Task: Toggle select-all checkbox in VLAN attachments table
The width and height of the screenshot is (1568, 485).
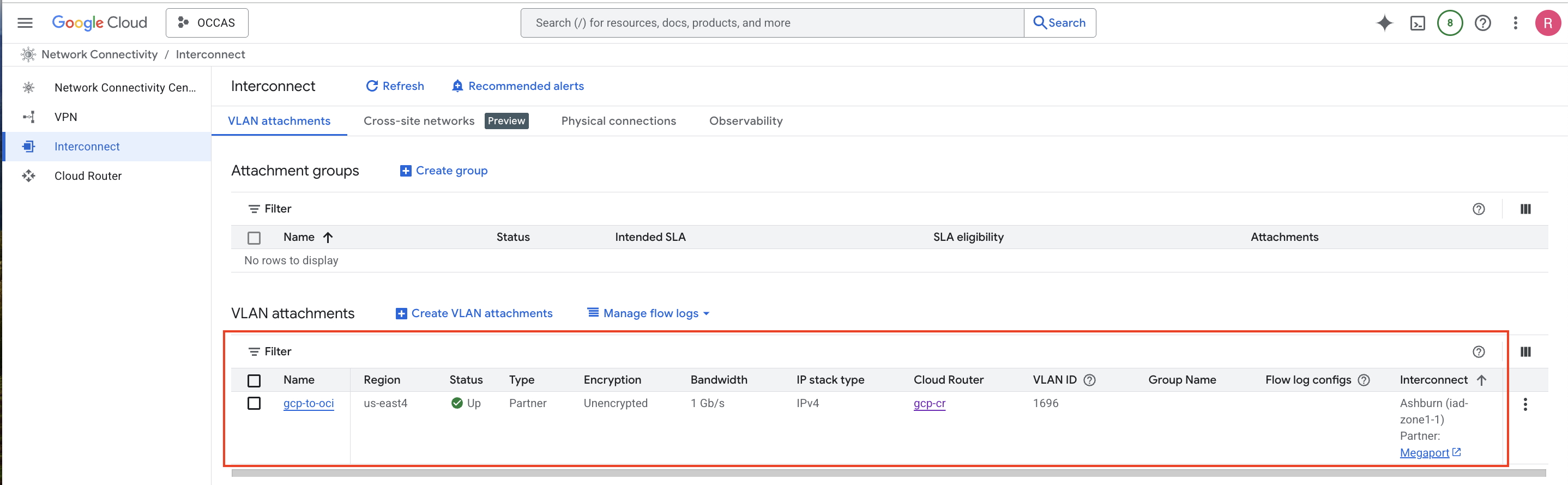Action: [x=254, y=380]
